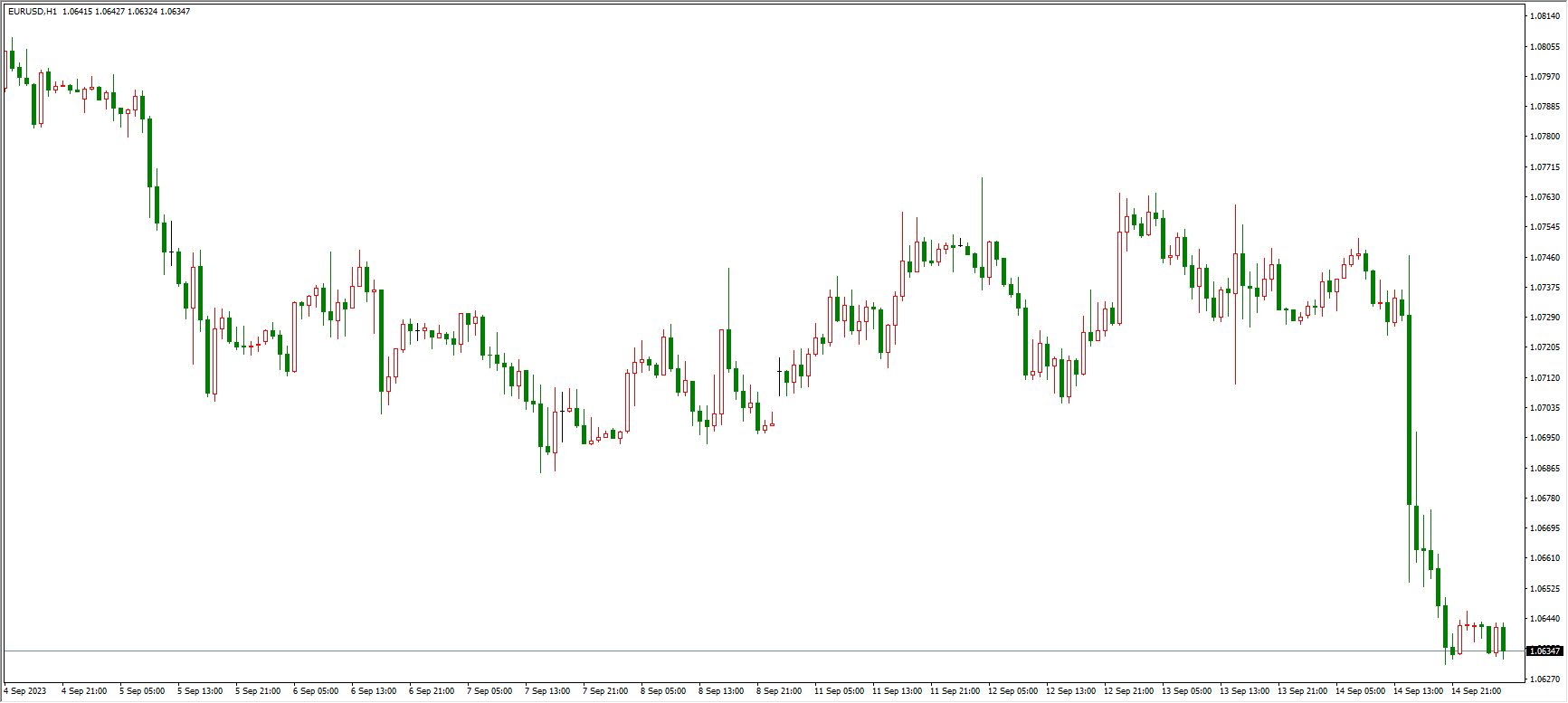Click the 1.07460 price scale value
Image resolution: width=1568 pixels, height=703 pixels.
(x=1545, y=258)
